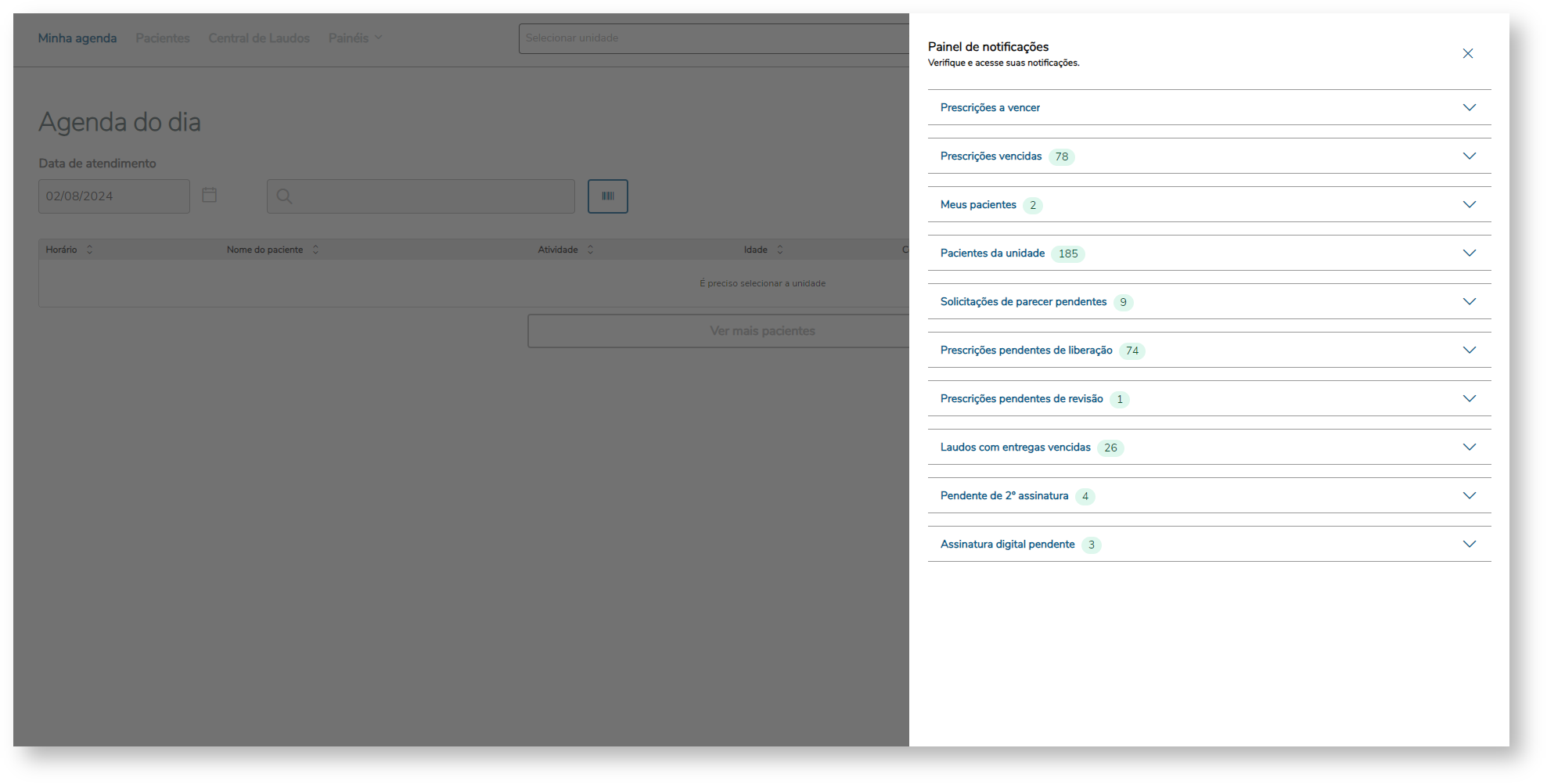This screenshot has width=1547, height=784.
Task: Sort by Nome do paciente arrows
Action: [315, 250]
